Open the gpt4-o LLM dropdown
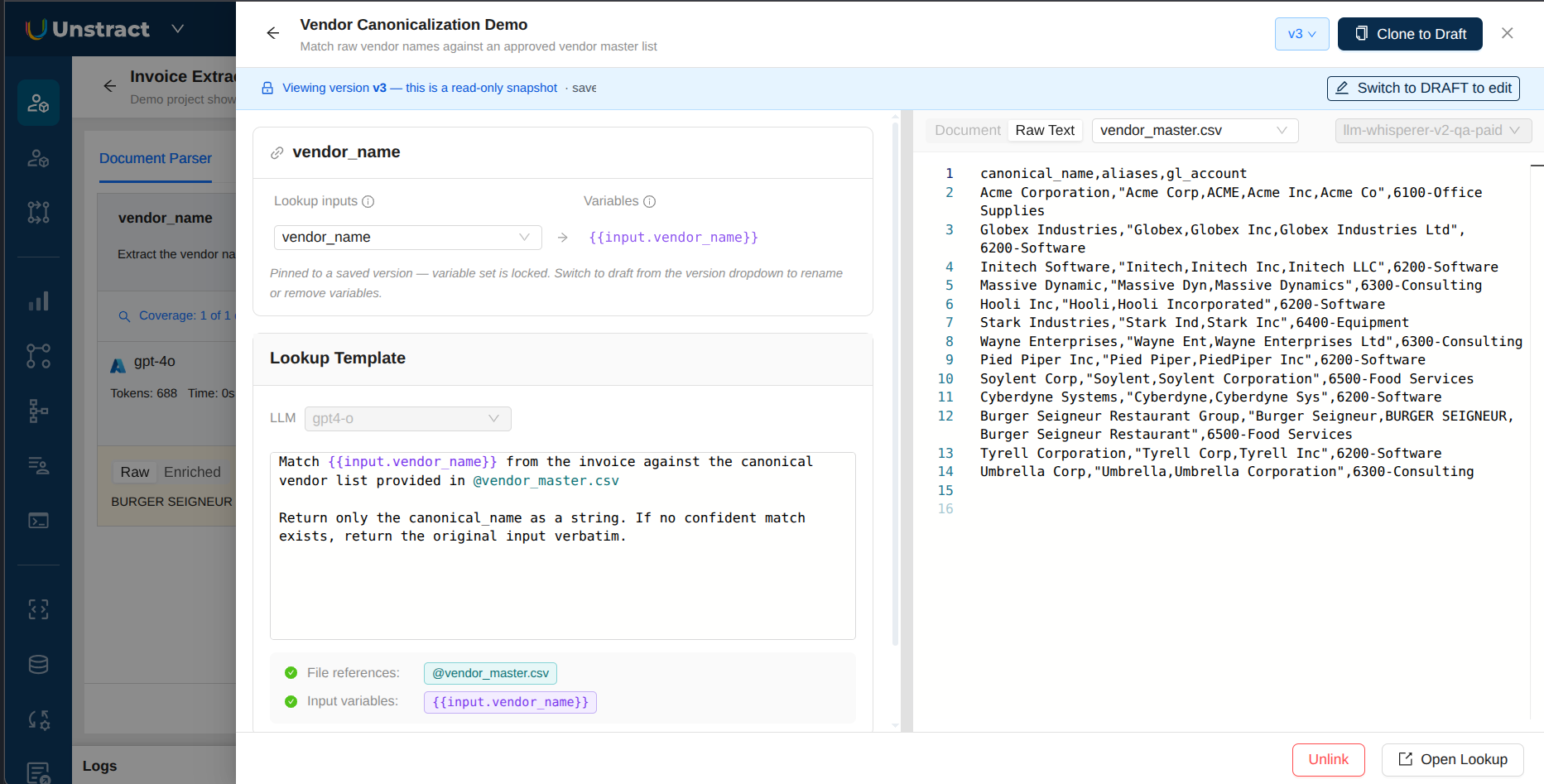This screenshot has height=784, width=1544. (408, 419)
